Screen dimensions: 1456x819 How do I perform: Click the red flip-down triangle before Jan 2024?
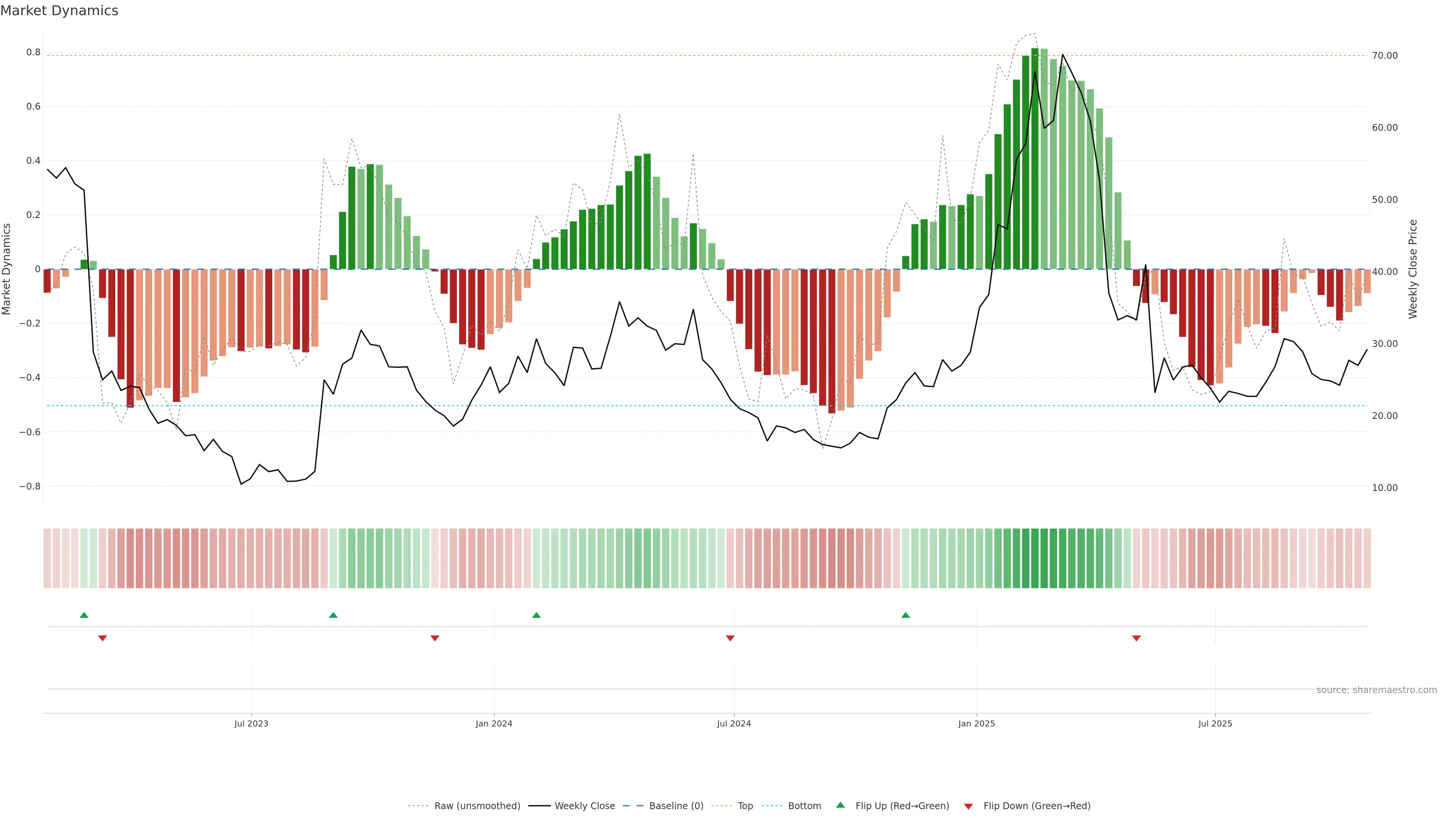click(x=435, y=638)
